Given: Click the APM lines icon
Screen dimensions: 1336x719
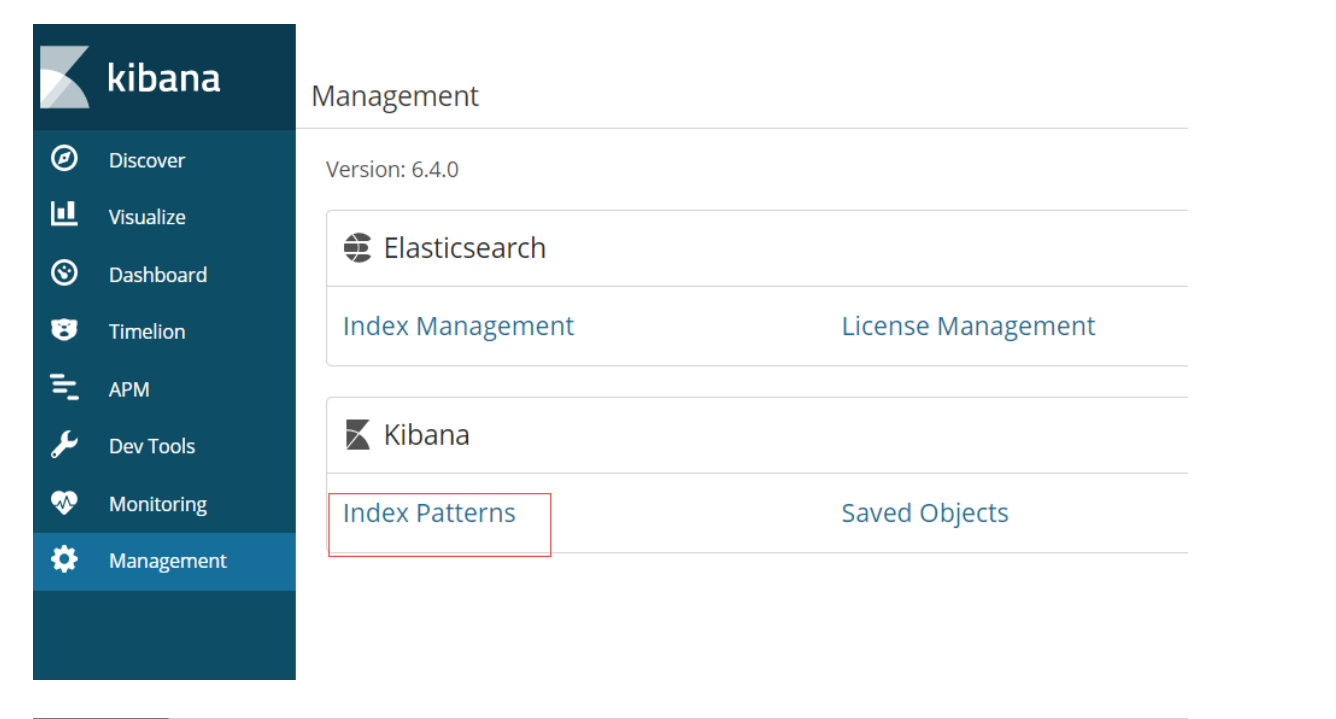Looking at the screenshot, I should click(x=64, y=388).
